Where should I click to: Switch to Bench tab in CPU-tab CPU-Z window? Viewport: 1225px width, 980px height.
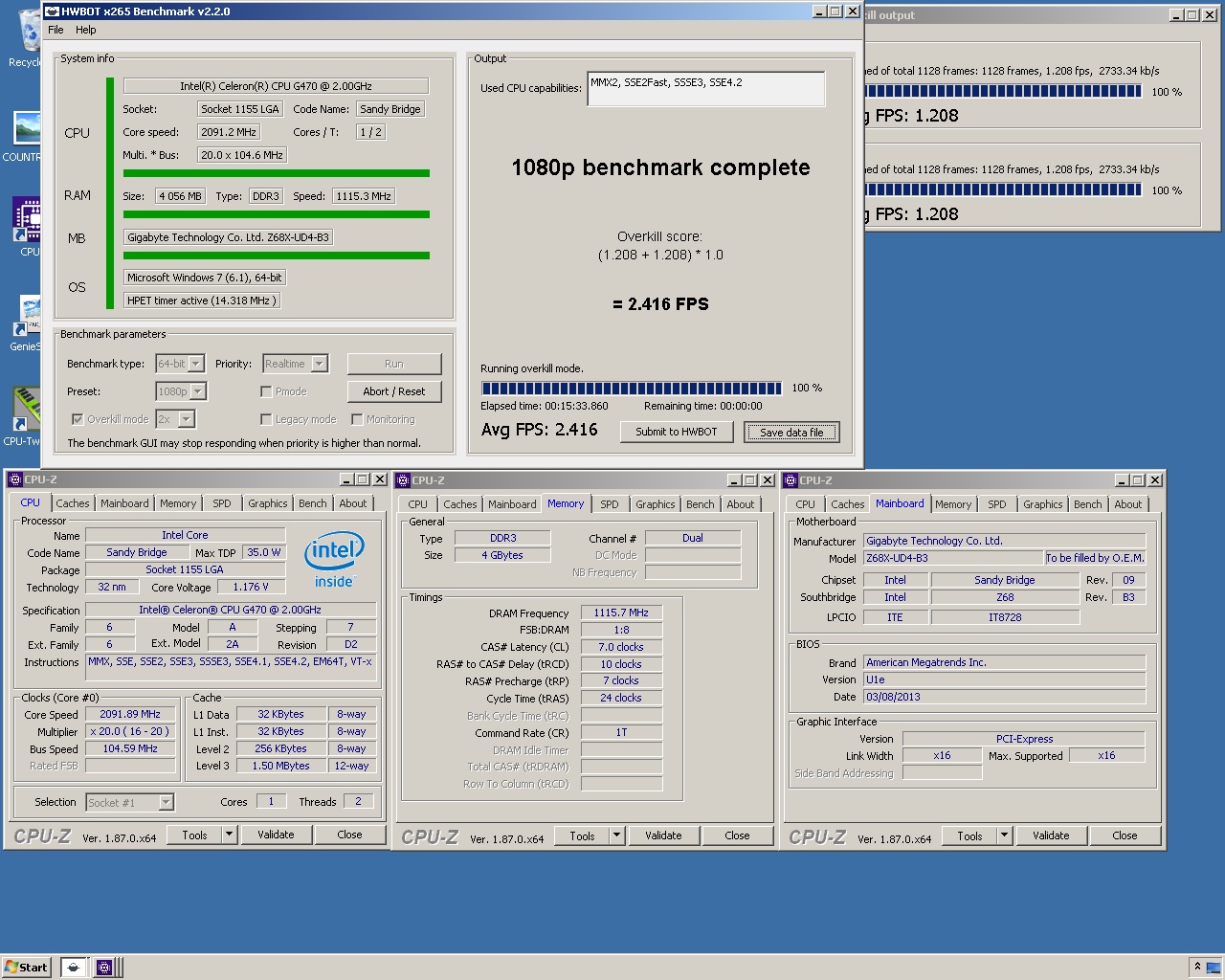pos(313,503)
